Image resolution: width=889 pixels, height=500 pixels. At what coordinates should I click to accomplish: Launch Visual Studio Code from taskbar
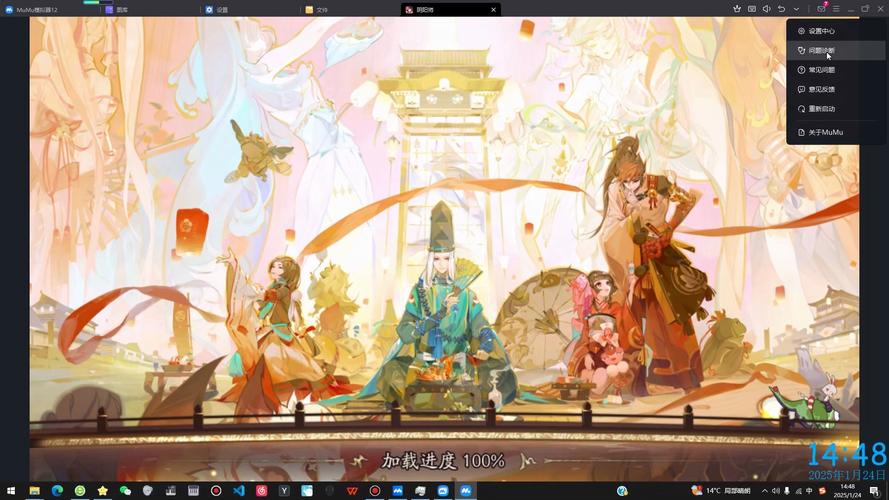[238, 491]
